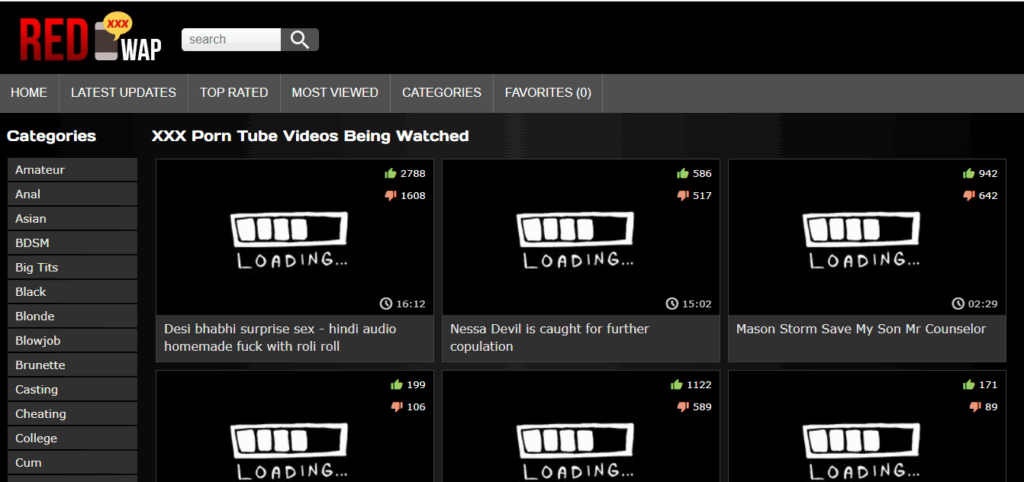Open the loading thumbnail with 02:29 duration
The height and width of the screenshot is (482, 1024).
click(x=866, y=238)
